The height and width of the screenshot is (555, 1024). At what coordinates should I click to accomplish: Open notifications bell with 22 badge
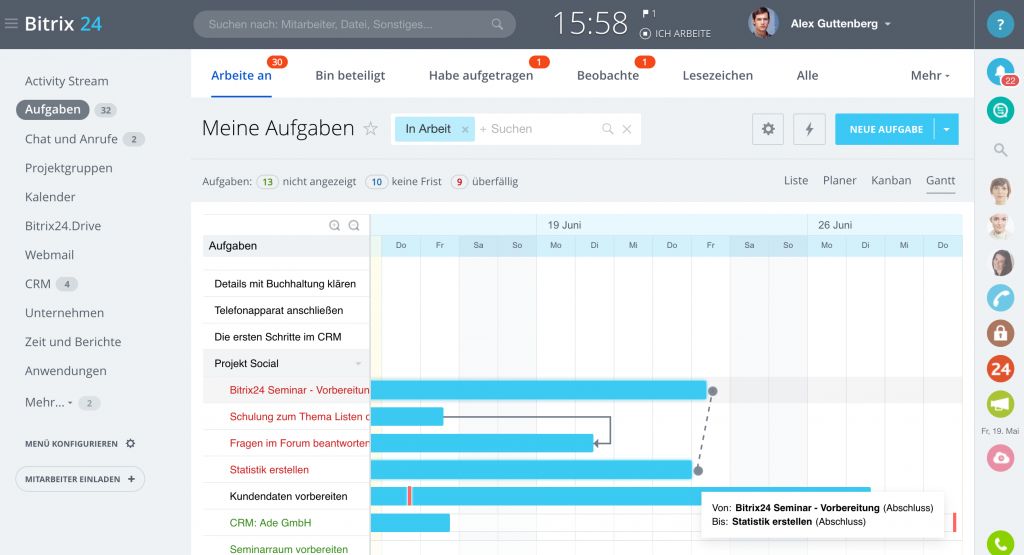pos(1000,72)
